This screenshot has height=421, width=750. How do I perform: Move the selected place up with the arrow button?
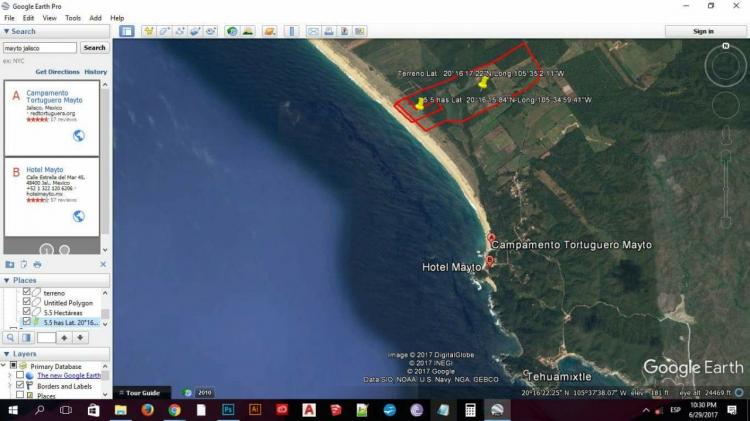[64, 338]
